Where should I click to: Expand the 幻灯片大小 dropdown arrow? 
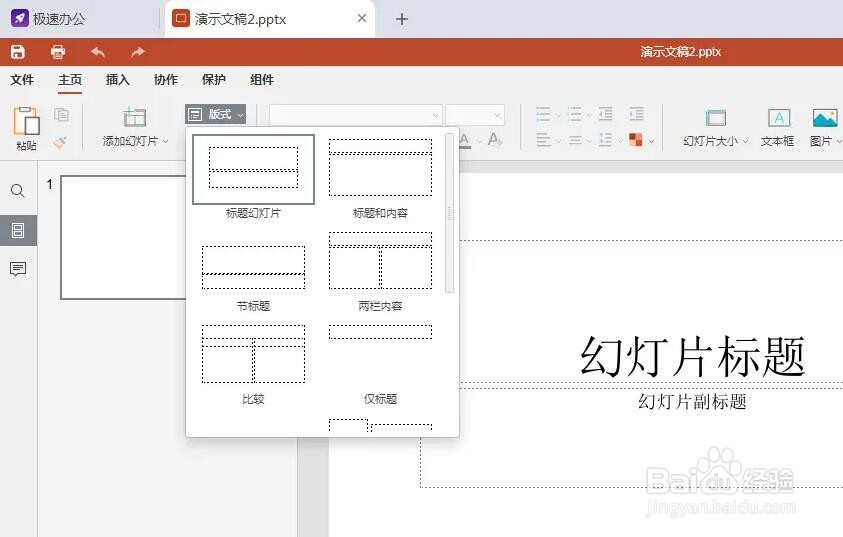point(746,141)
